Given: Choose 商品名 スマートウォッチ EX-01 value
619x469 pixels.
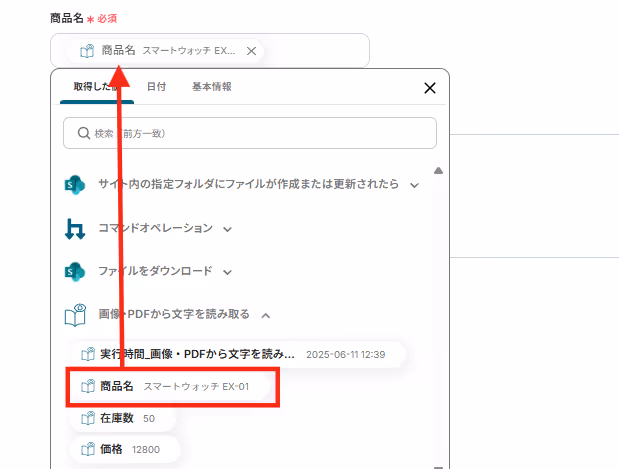Looking at the screenshot, I should click(x=171, y=386).
